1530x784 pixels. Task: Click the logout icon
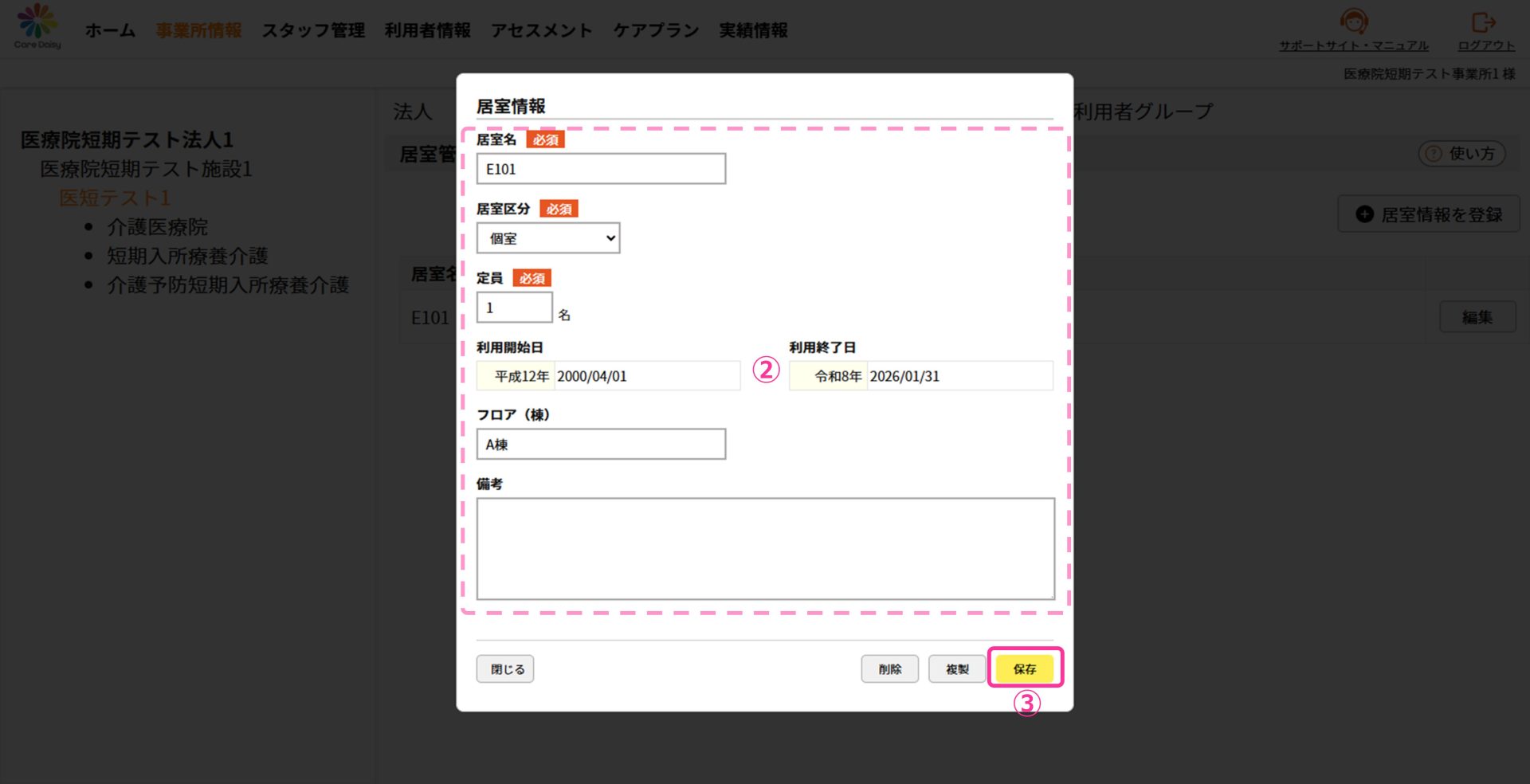pos(1483,22)
